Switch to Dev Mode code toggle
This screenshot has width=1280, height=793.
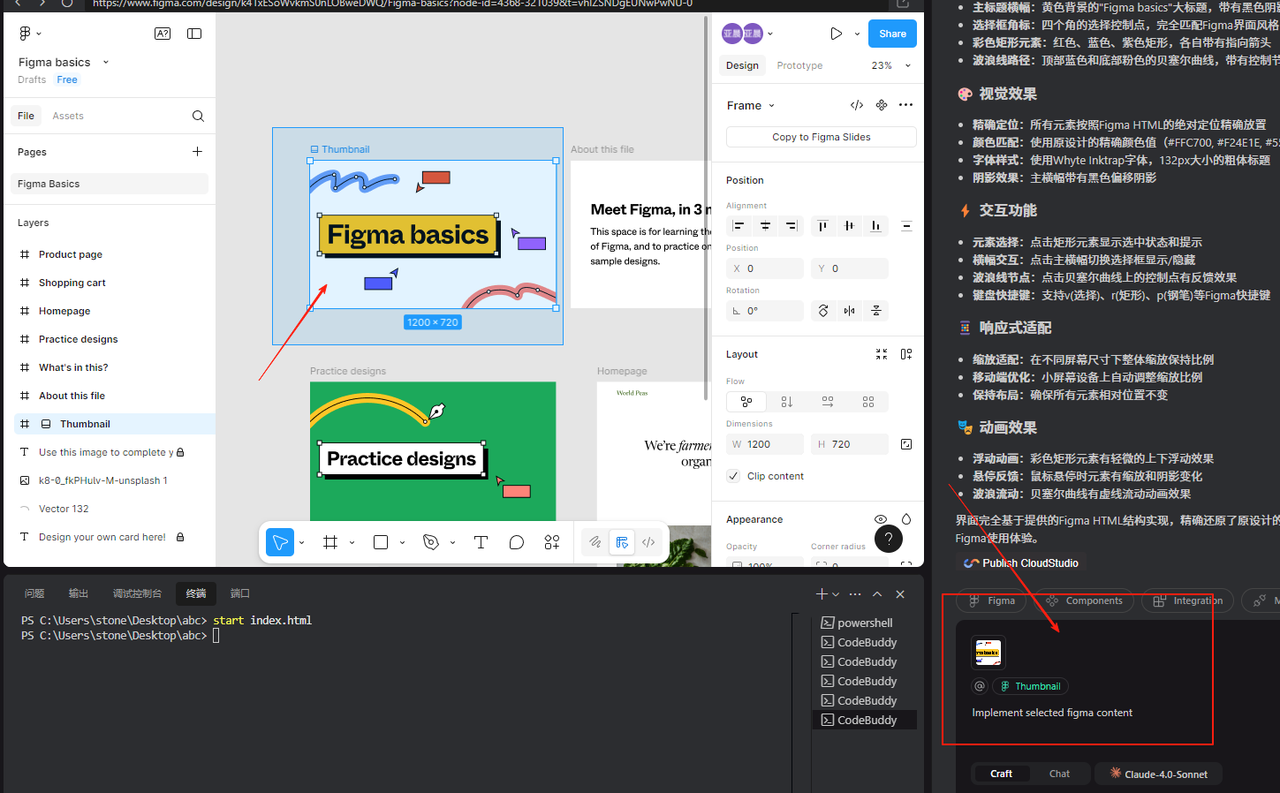(x=648, y=542)
